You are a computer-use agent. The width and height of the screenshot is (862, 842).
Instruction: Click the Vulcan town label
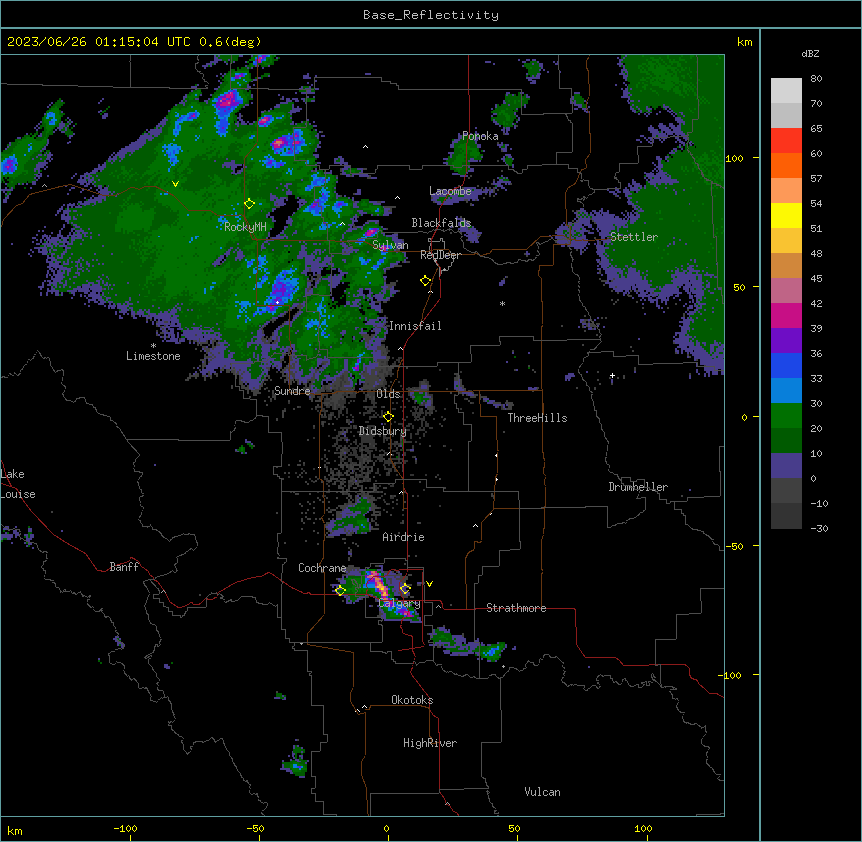pyautogui.click(x=543, y=792)
